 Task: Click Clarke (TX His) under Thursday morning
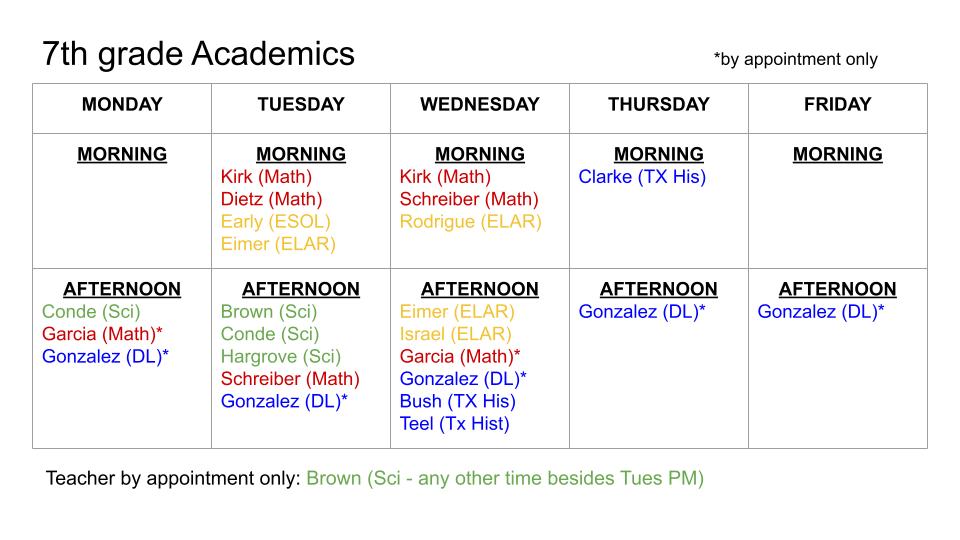[x=642, y=177]
